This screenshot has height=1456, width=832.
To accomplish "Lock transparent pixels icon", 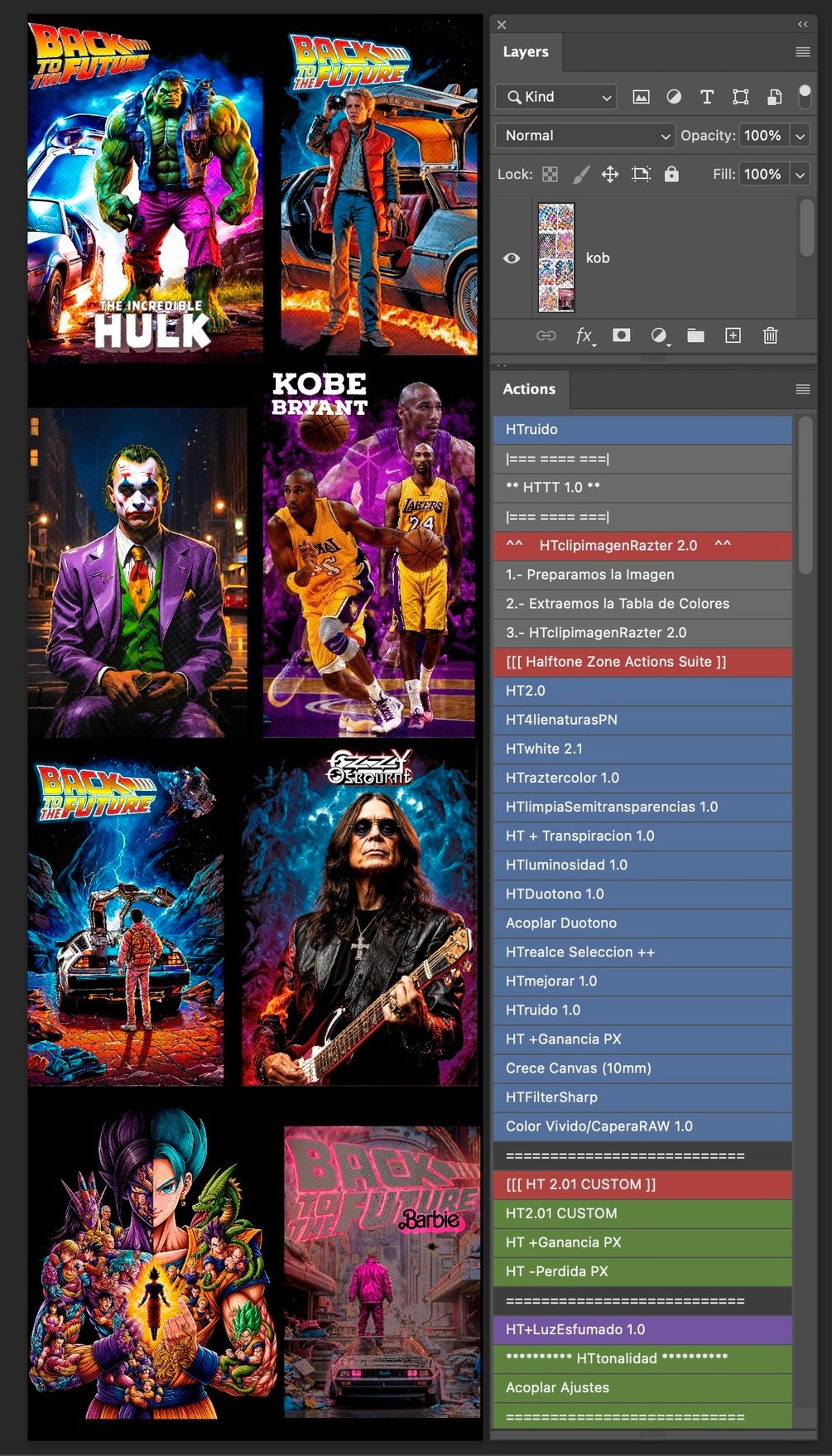I will [550, 174].
